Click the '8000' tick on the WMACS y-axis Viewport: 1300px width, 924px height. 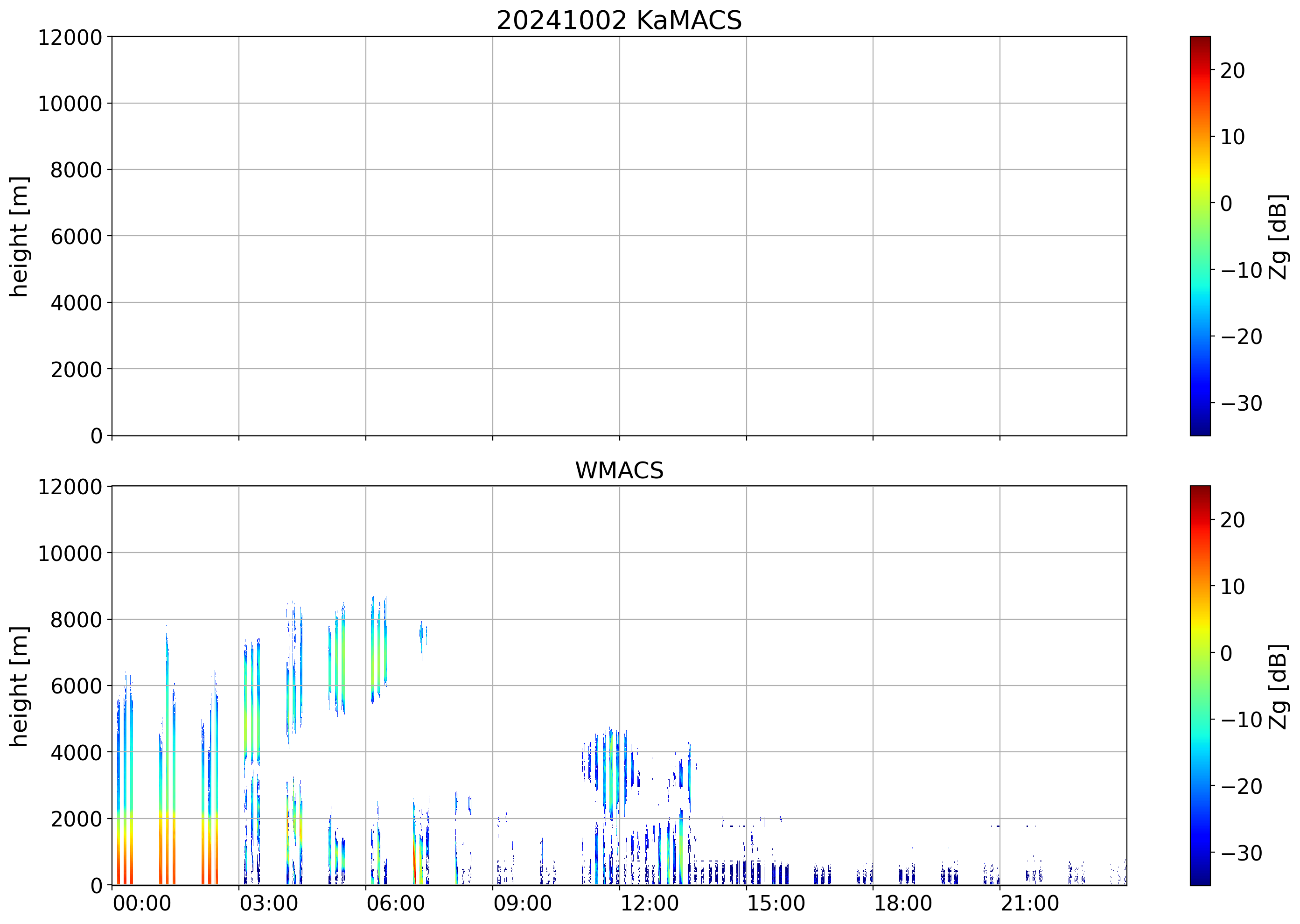[76, 620]
